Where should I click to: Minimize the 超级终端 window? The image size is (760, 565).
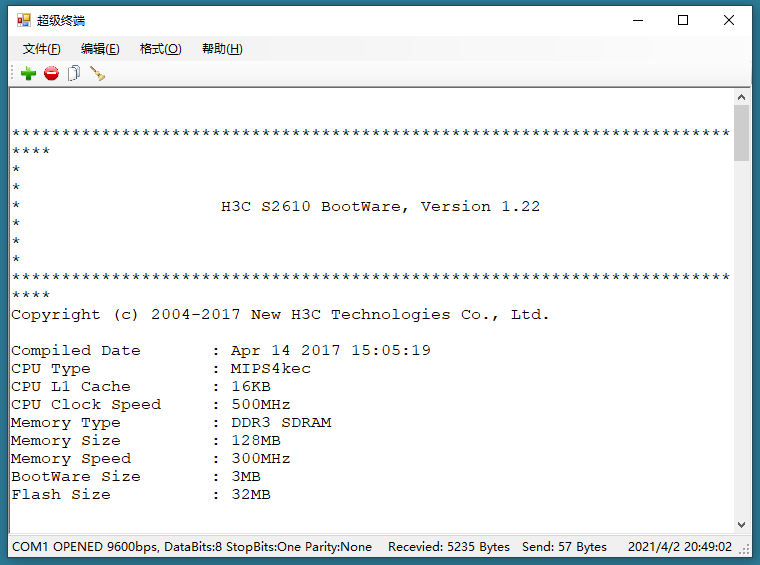[x=638, y=20]
